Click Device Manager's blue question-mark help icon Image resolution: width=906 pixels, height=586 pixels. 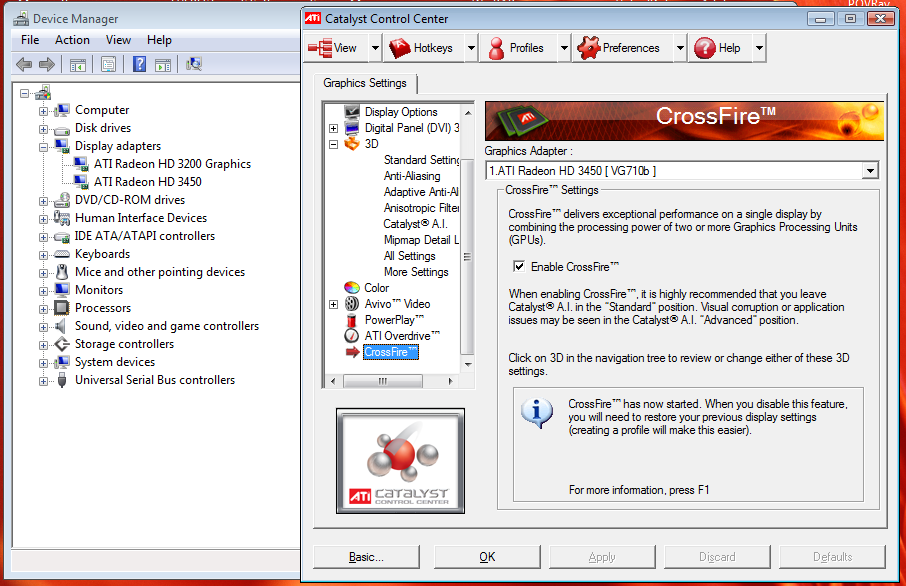coord(139,64)
